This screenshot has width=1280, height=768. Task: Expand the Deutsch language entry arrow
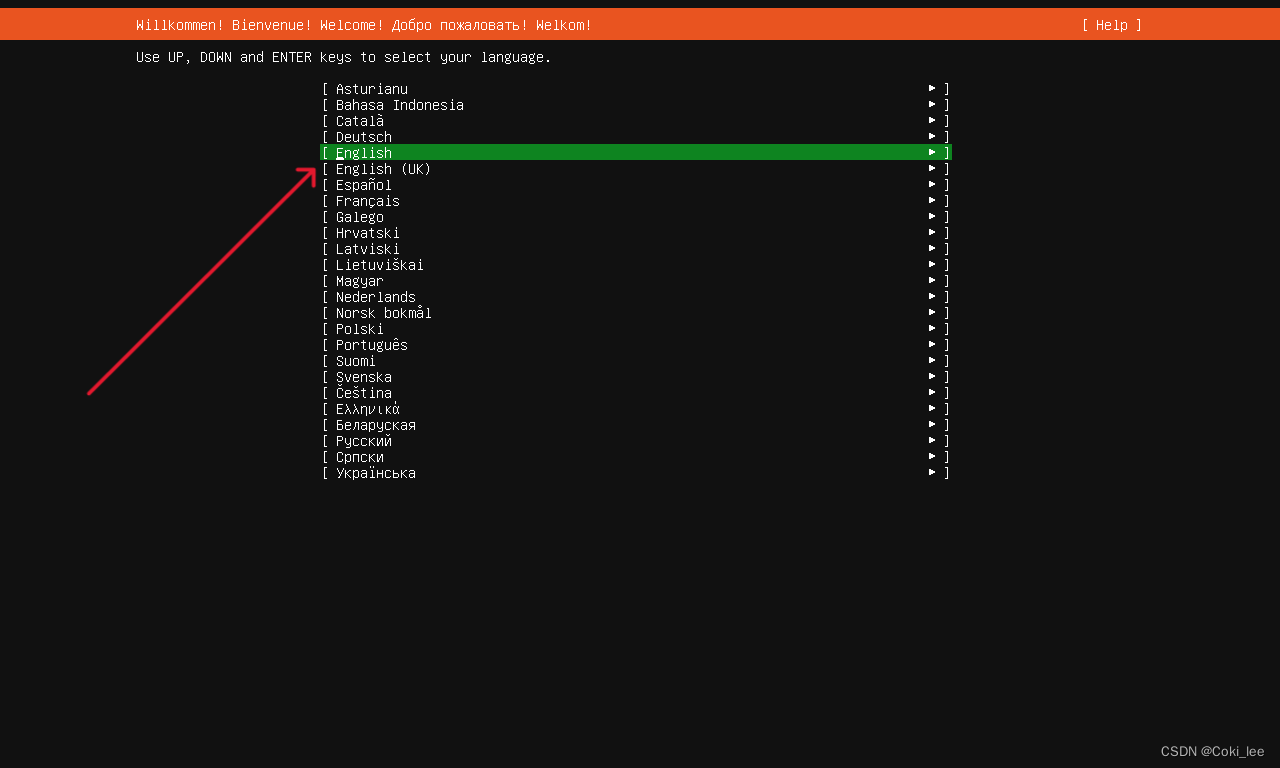pyautogui.click(x=932, y=136)
